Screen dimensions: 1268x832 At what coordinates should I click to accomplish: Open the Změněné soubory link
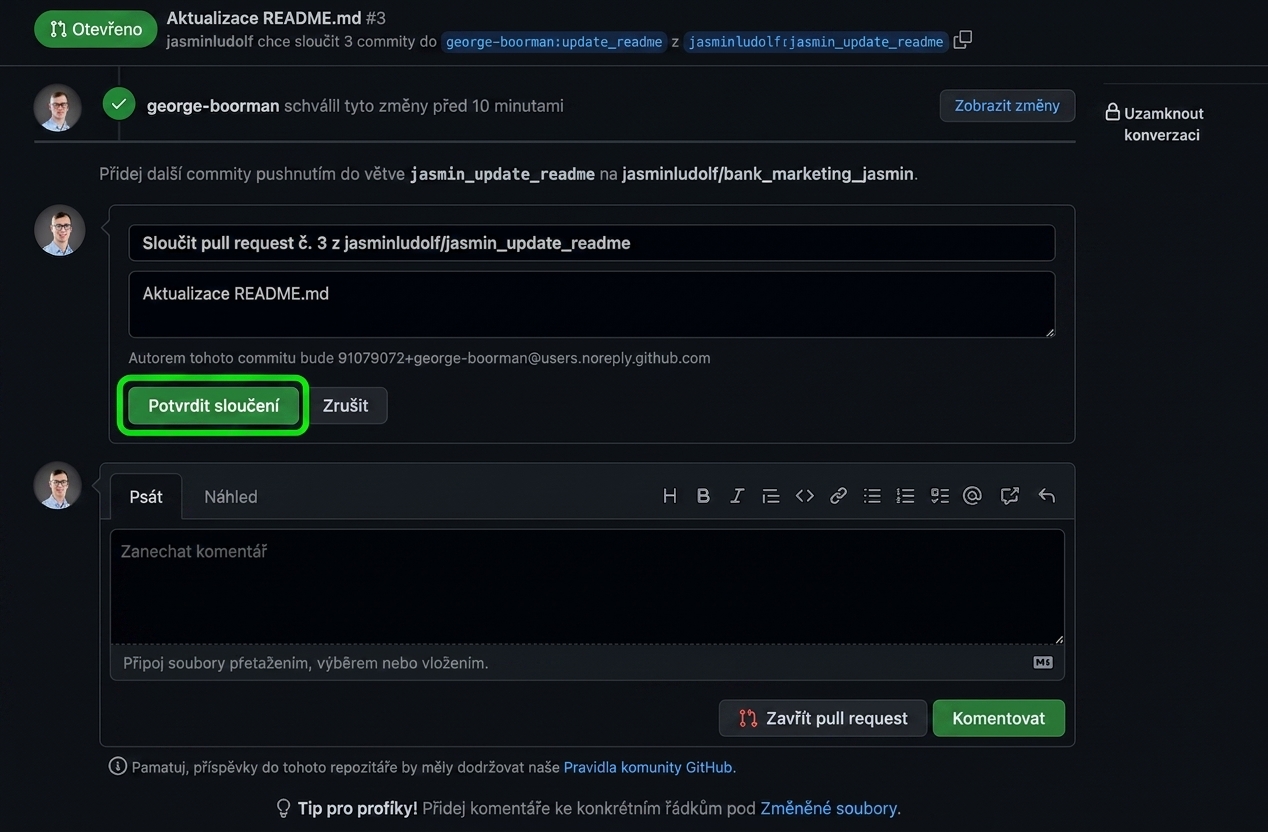[x=831, y=808]
